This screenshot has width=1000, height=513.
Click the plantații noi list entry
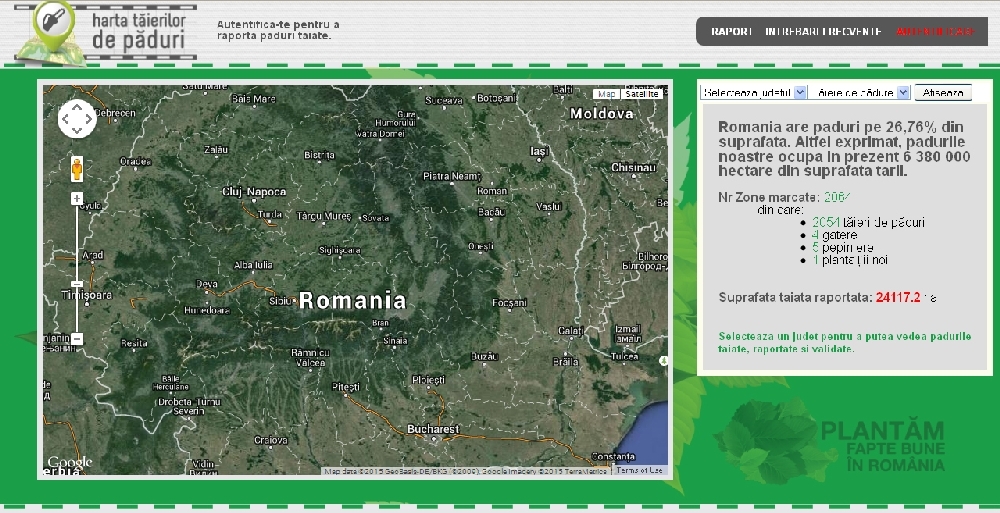coord(849,260)
